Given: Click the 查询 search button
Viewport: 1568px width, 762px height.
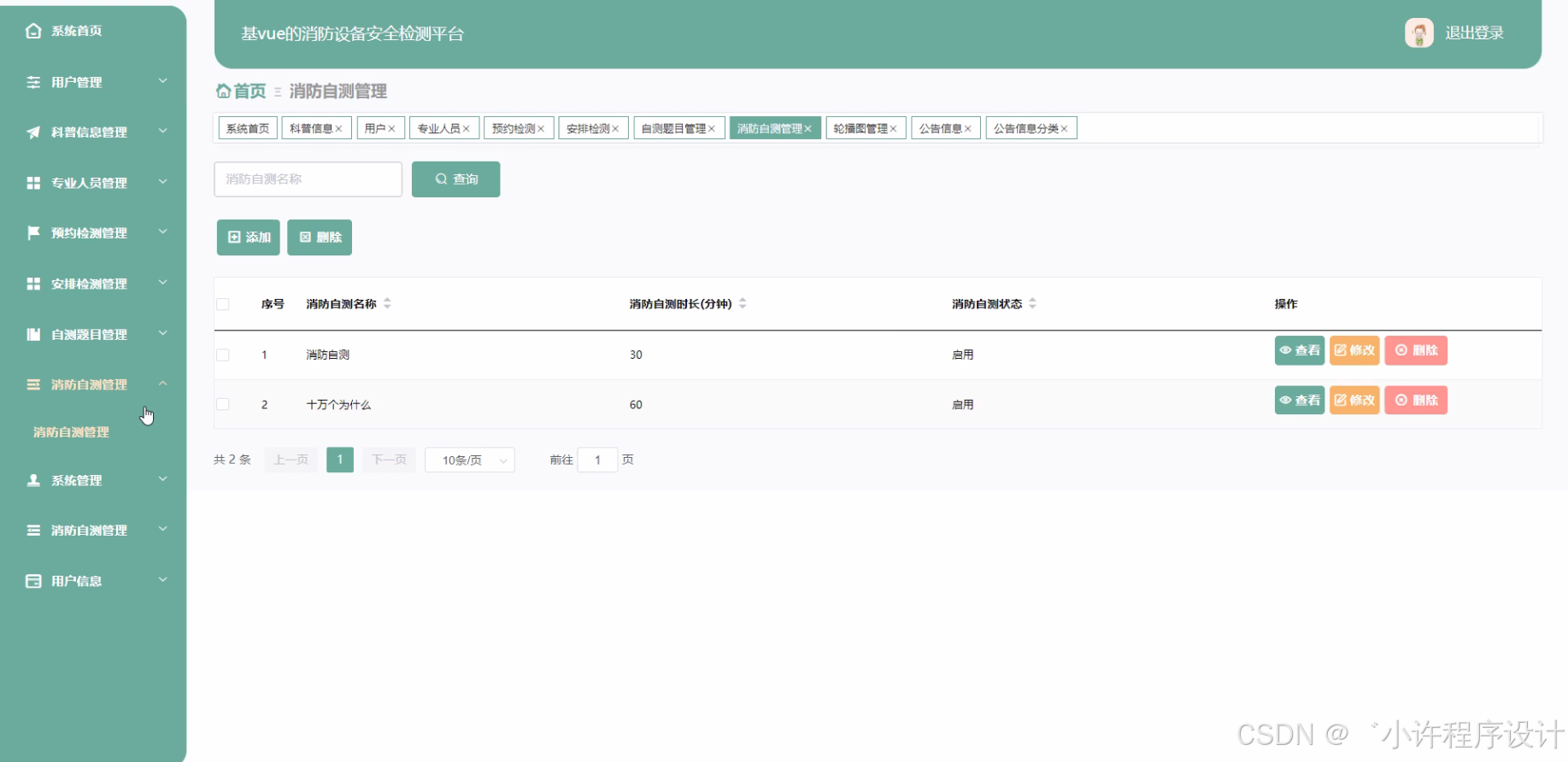Looking at the screenshot, I should click(455, 179).
